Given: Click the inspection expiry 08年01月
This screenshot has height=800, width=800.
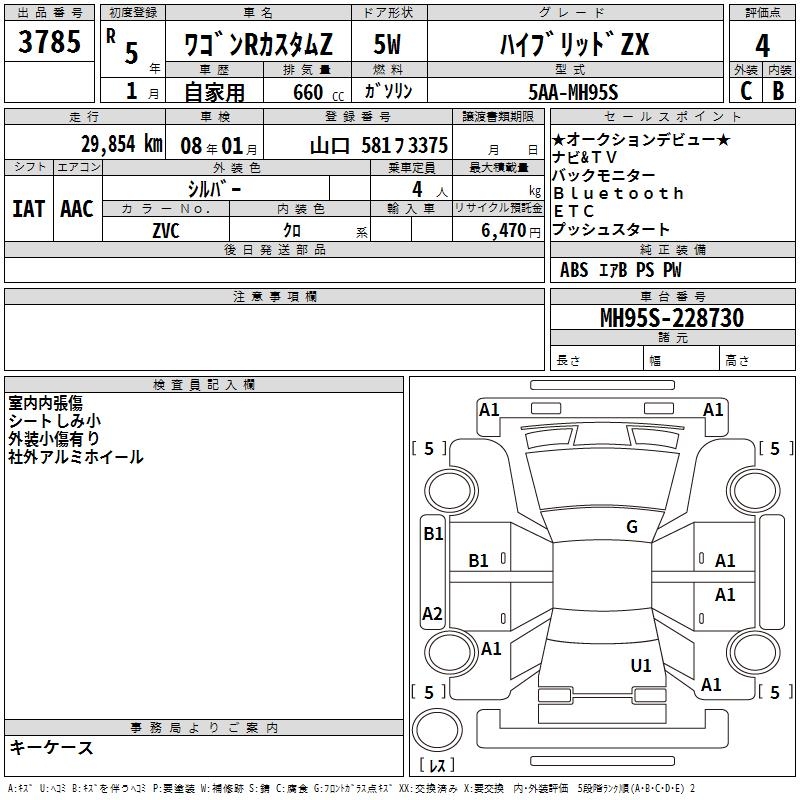Looking at the screenshot, I should [x=219, y=146].
